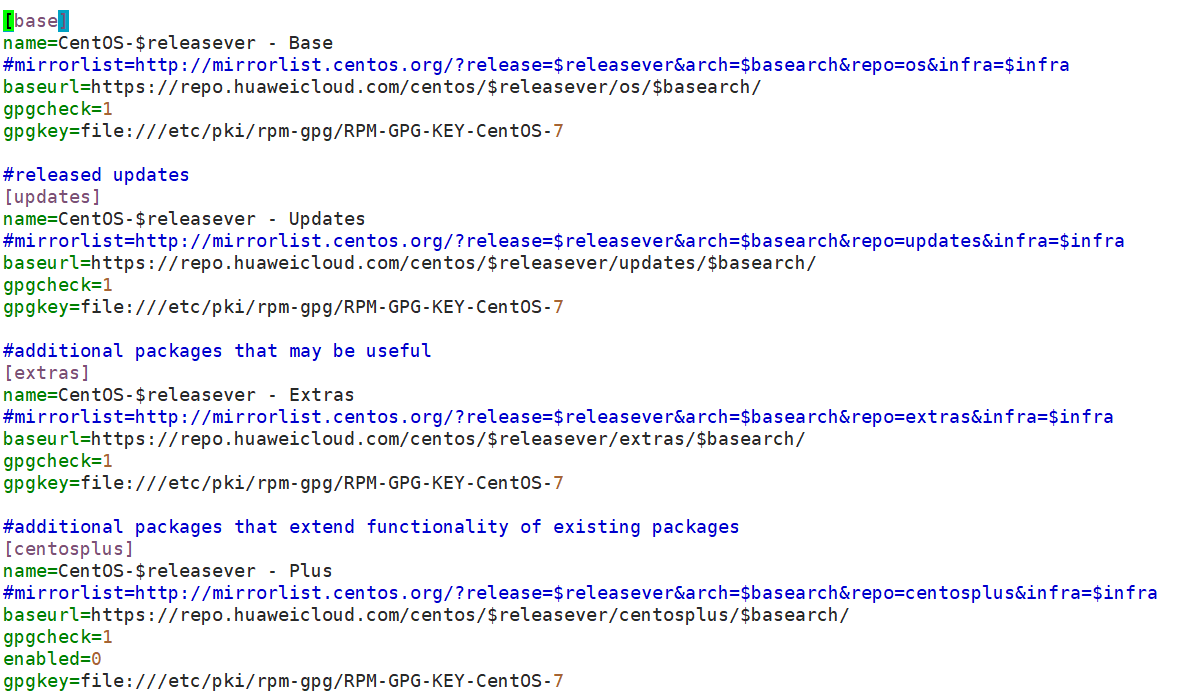
Task: Click the [base] section header
Action: click(36, 21)
